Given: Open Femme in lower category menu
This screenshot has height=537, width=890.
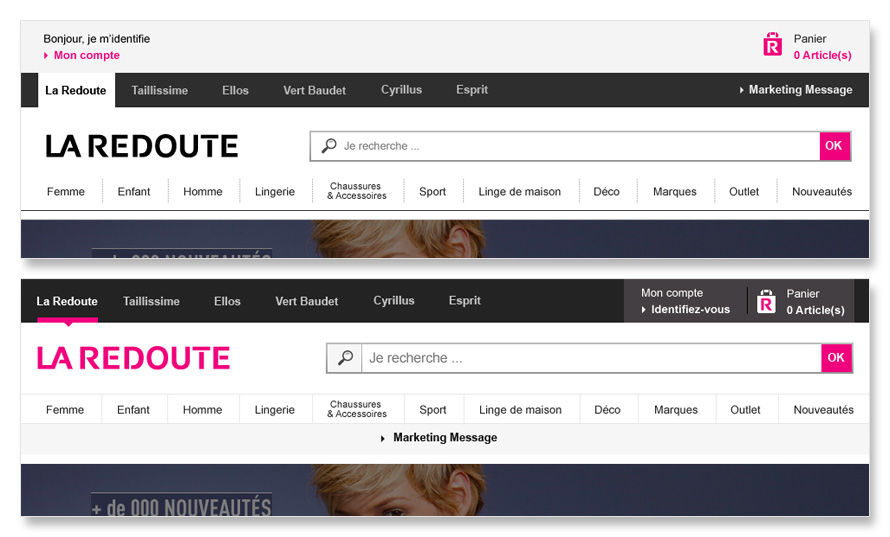Looking at the screenshot, I should point(65,410).
